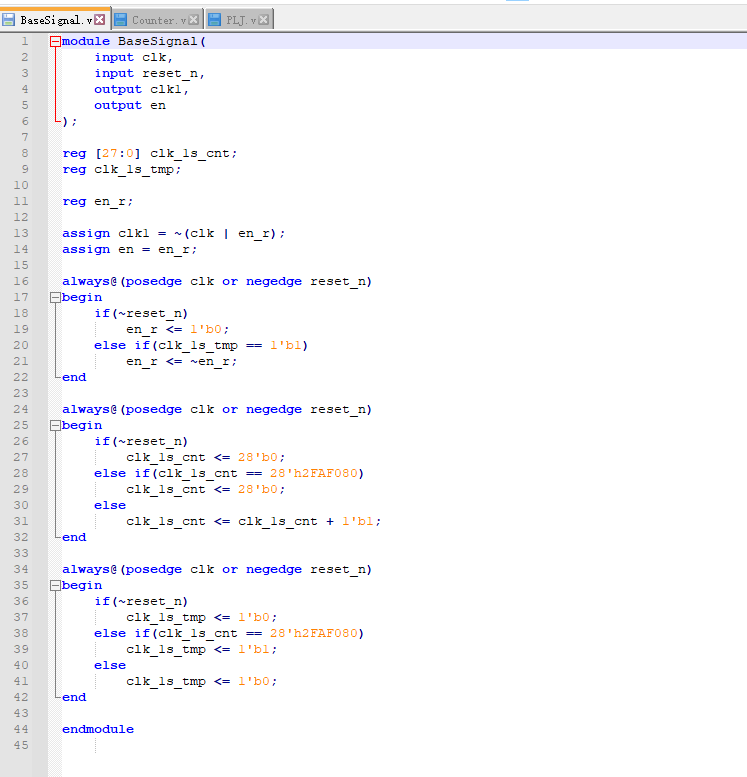This screenshot has height=777, width=747.
Task: Click 'output clk1,' on line 4
Action: (142, 89)
